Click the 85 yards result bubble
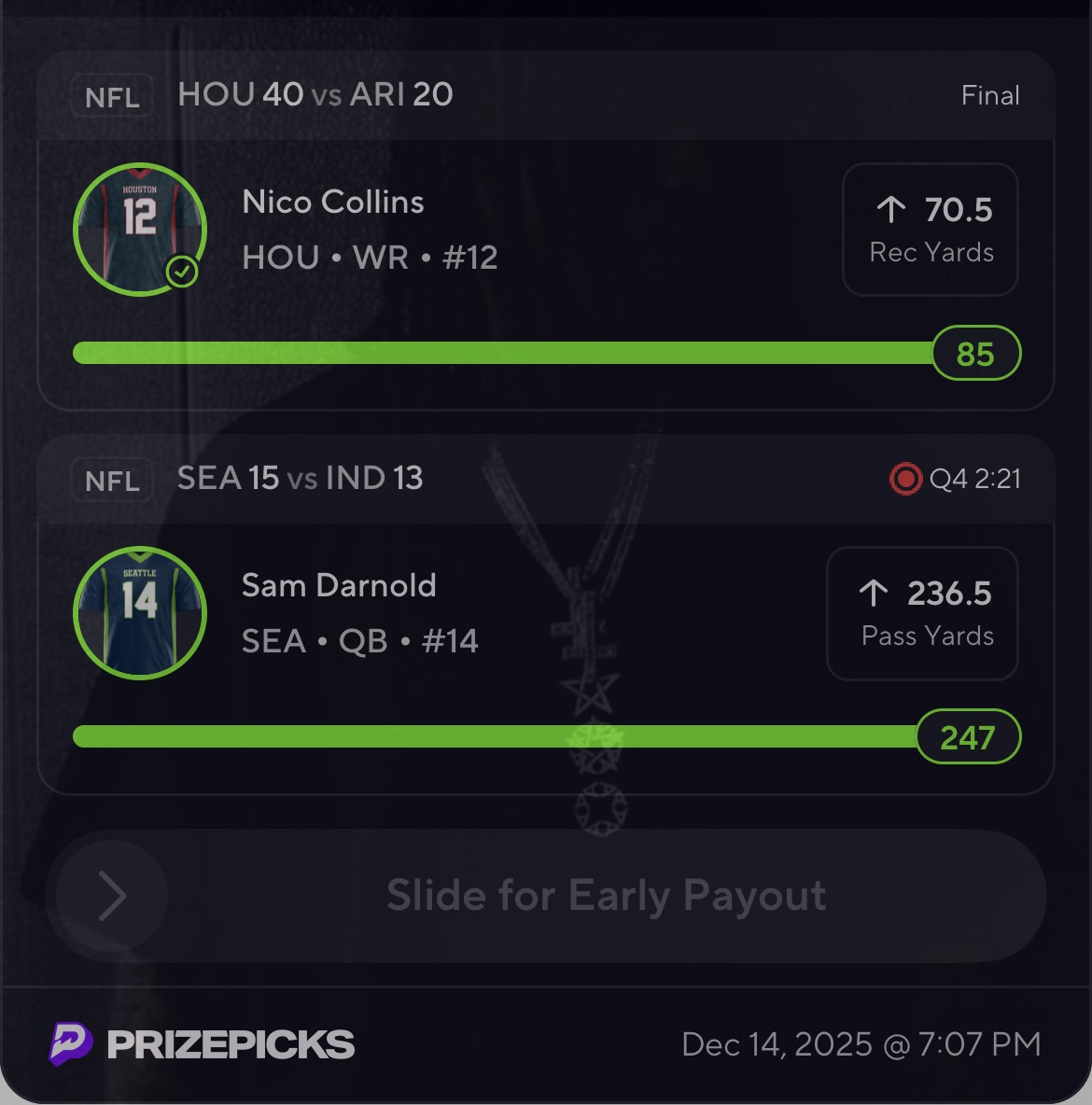The height and width of the screenshot is (1105, 1092). (975, 354)
